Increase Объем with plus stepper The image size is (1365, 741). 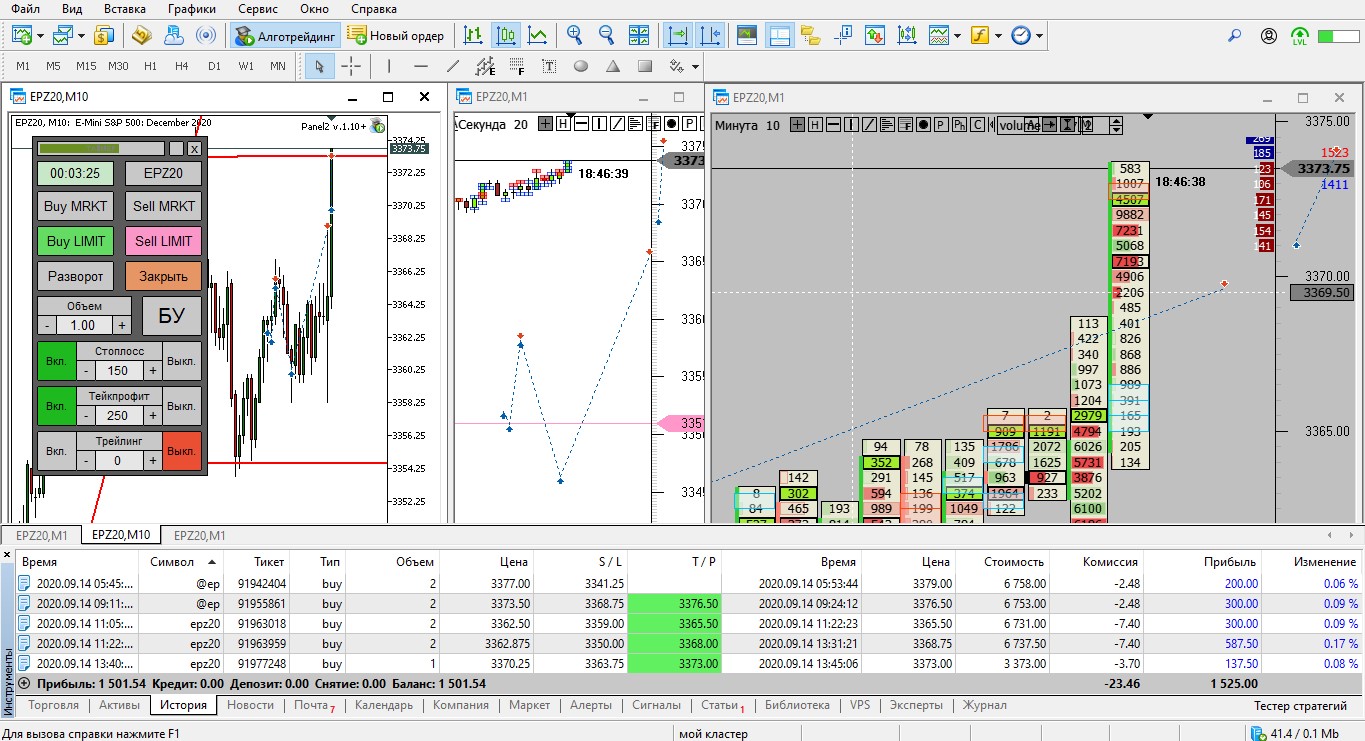coord(121,325)
